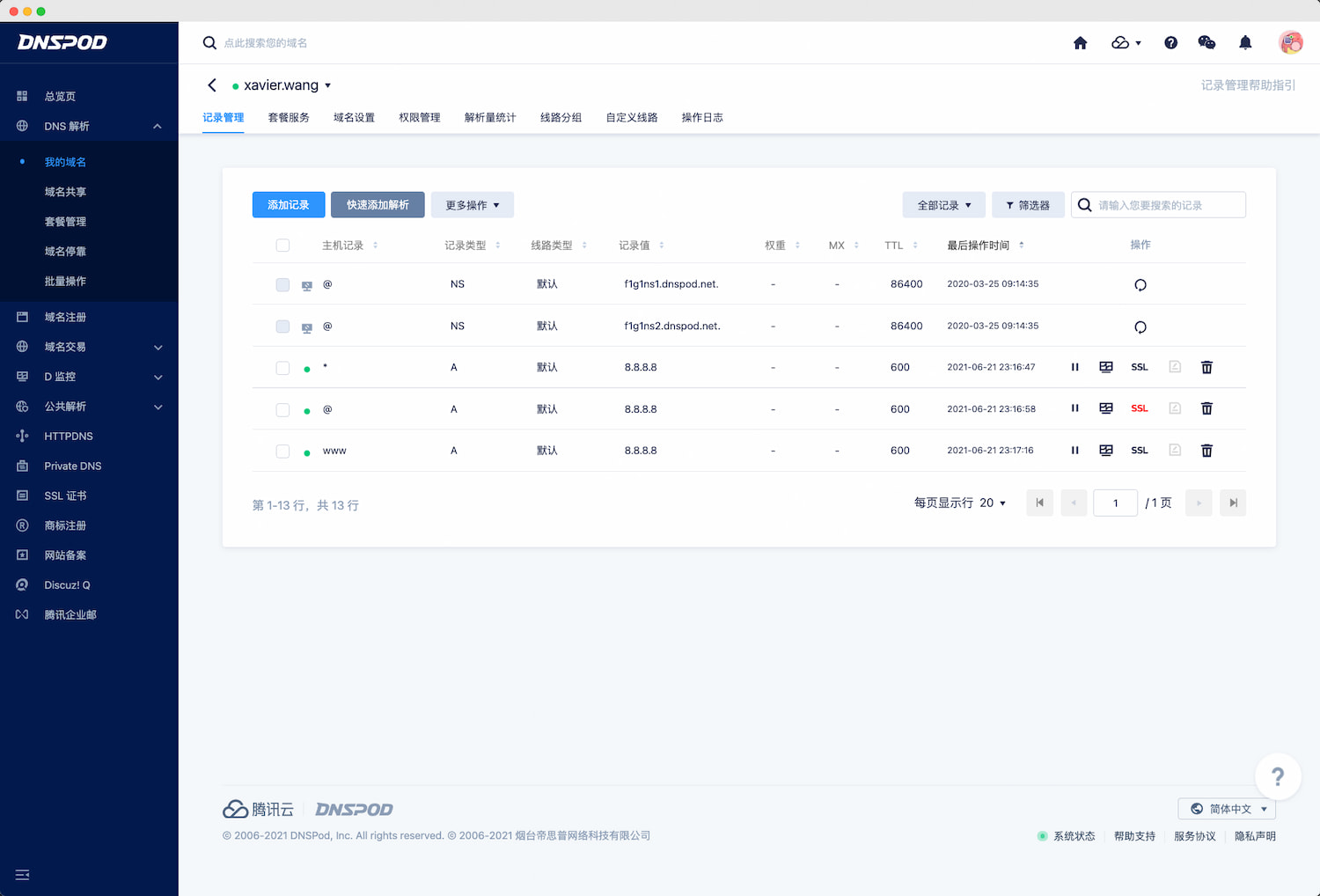1320x896 pixels.
Task: Open the notification bell
Action: [x=1245, y=43]
